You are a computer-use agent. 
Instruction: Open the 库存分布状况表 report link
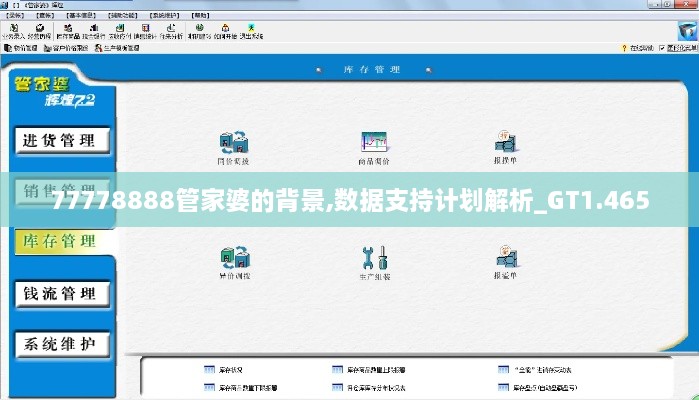coord(369,388)
